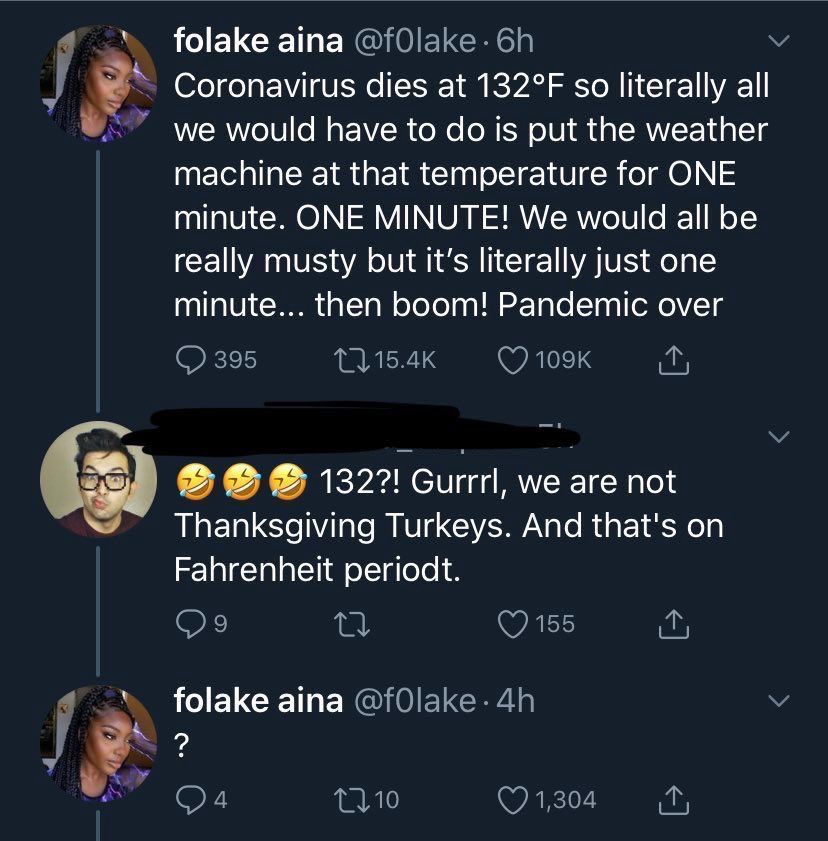Reply to the question mark tweet

191,800
